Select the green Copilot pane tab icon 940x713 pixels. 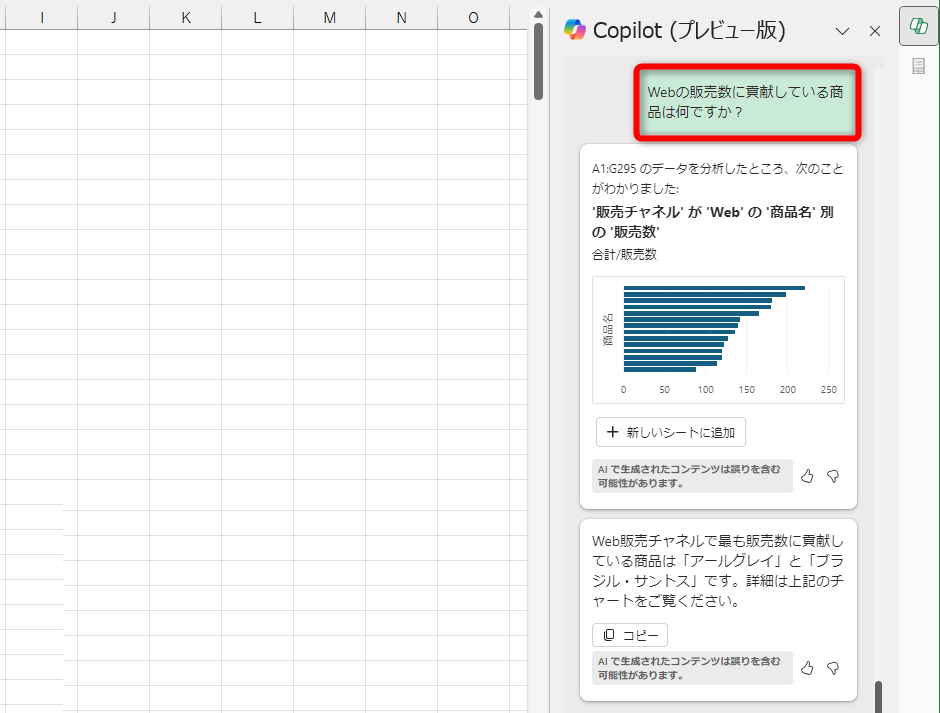[918, 26]
